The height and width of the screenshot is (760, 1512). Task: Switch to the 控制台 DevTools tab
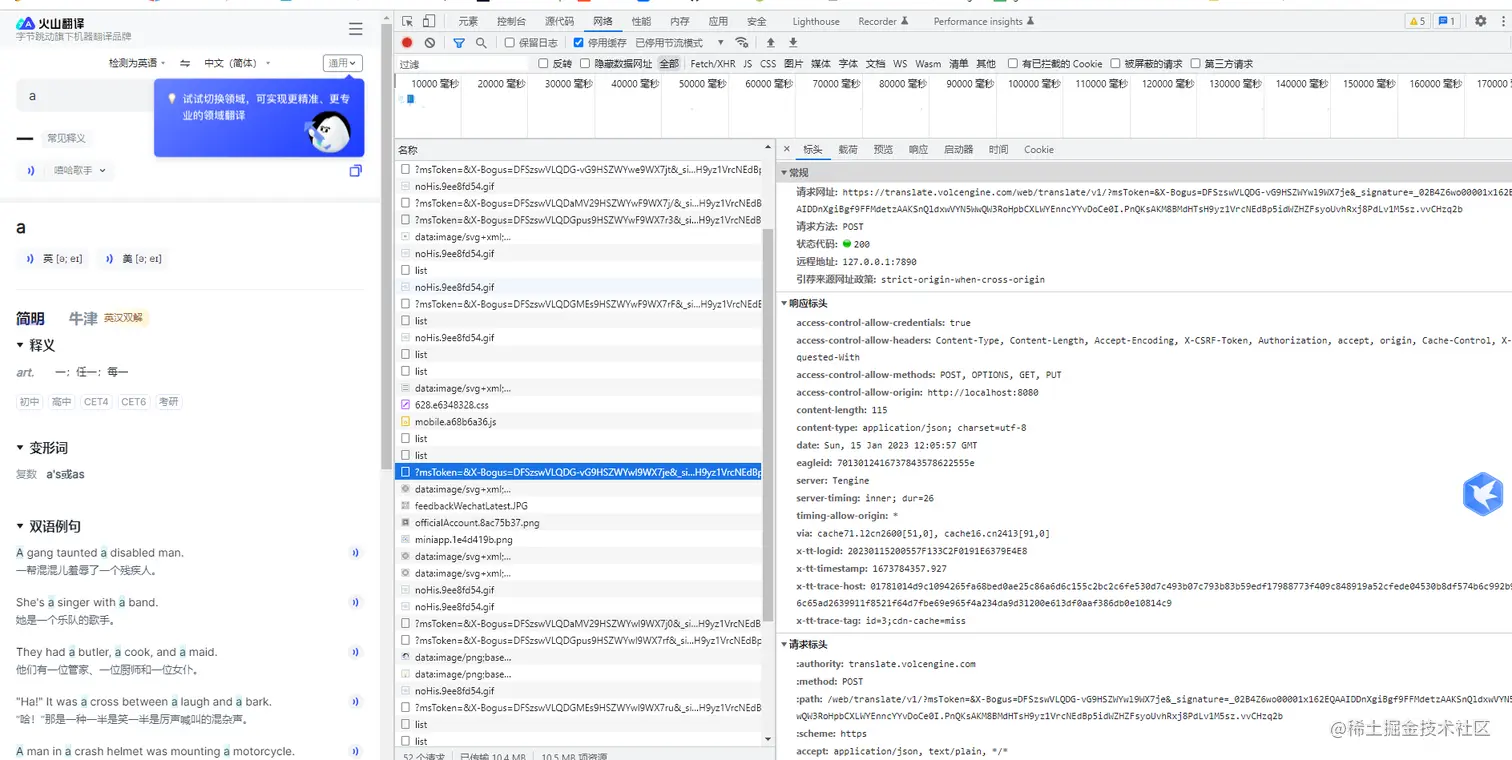pos(511,21)
